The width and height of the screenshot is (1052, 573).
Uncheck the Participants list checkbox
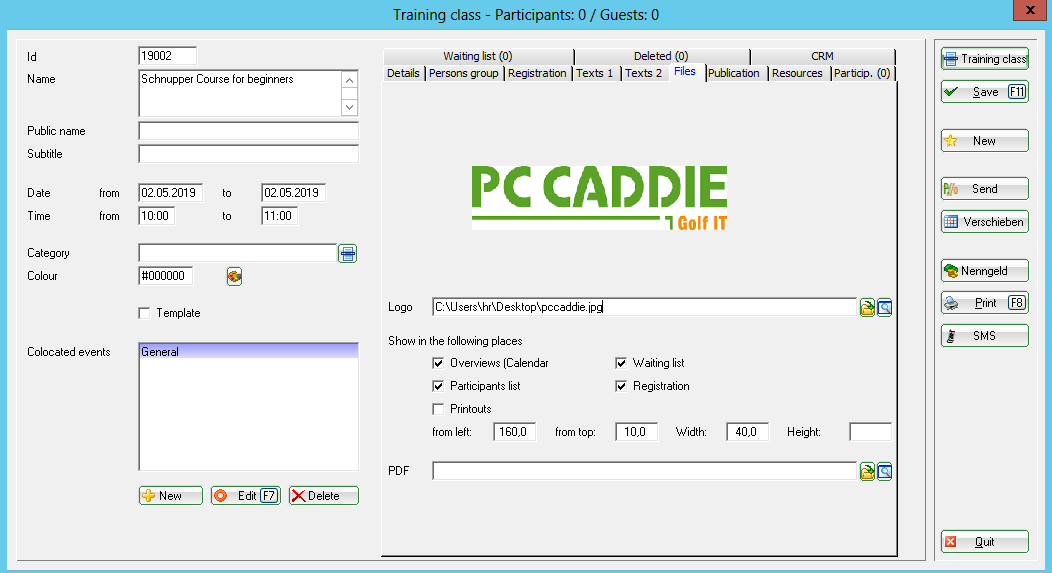pos(438,386)
